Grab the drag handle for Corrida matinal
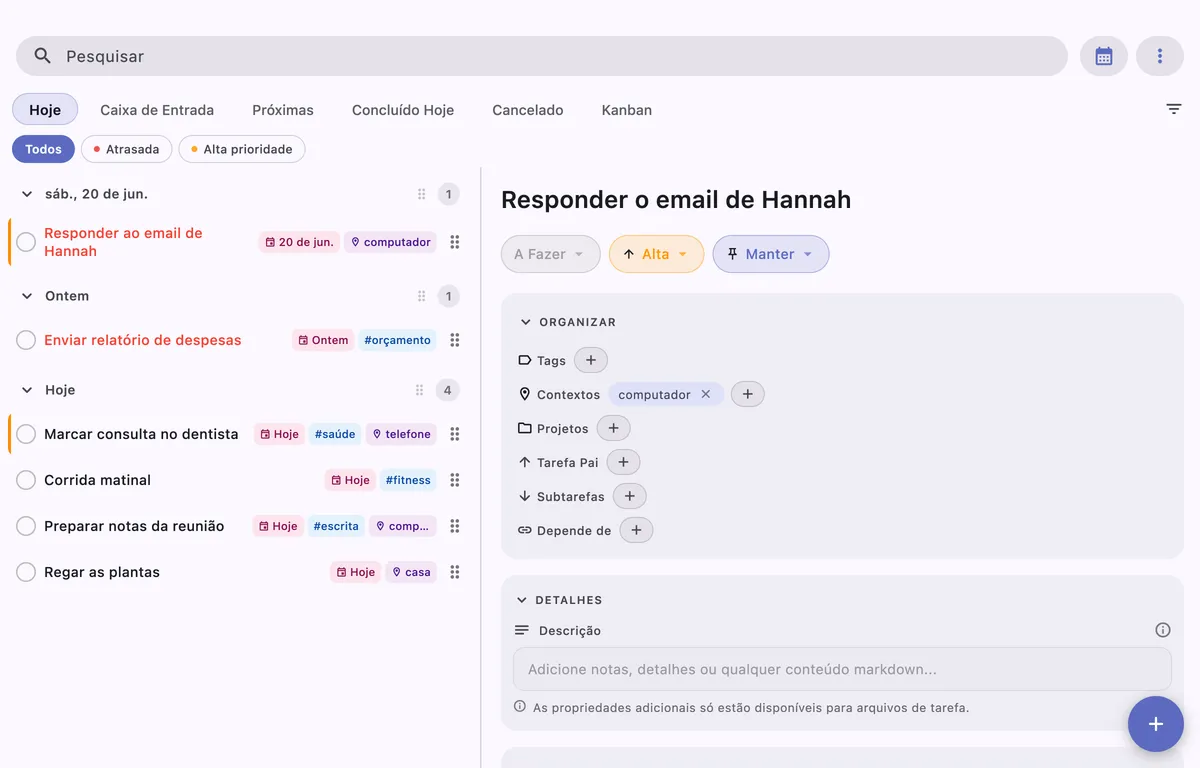This screenshot has height=768, width=1200. 455,480
